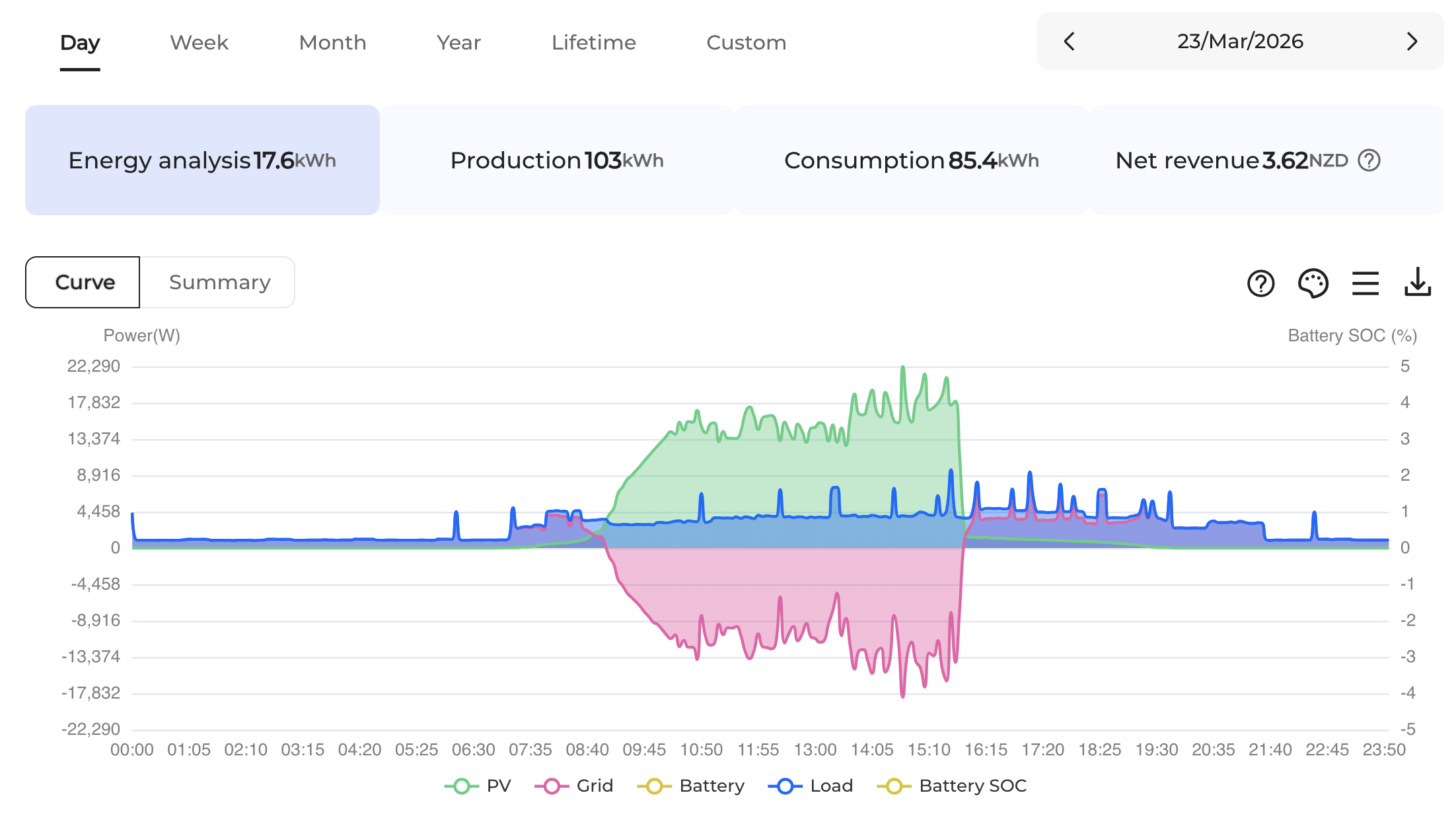
Task: Open the chart color palette icon
Action: [1313, 283]
